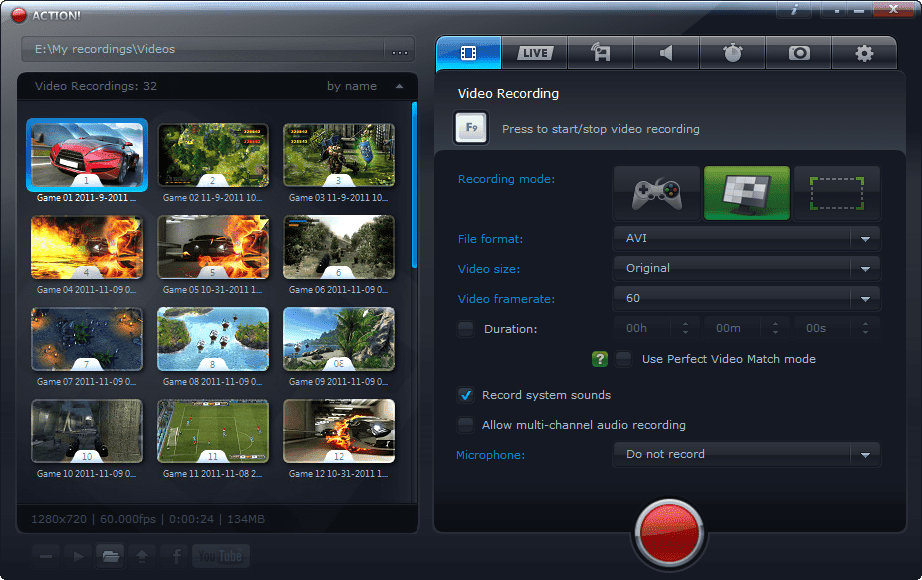Change sorting via by name label
The height and width of the screenshot is (580, 922).
tap(352, 86)
